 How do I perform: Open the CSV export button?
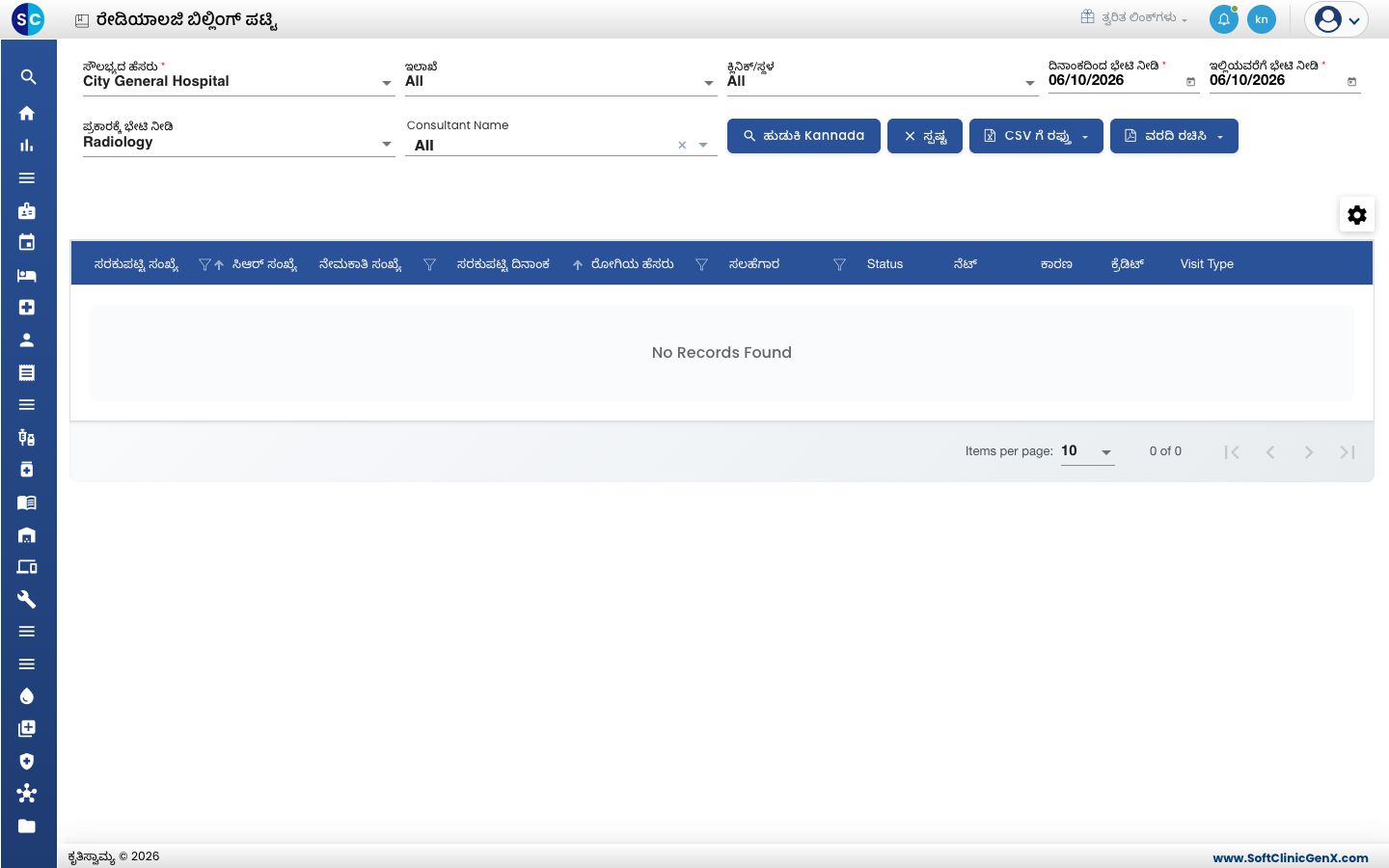pyautogui.click(x=1036, y=136)
